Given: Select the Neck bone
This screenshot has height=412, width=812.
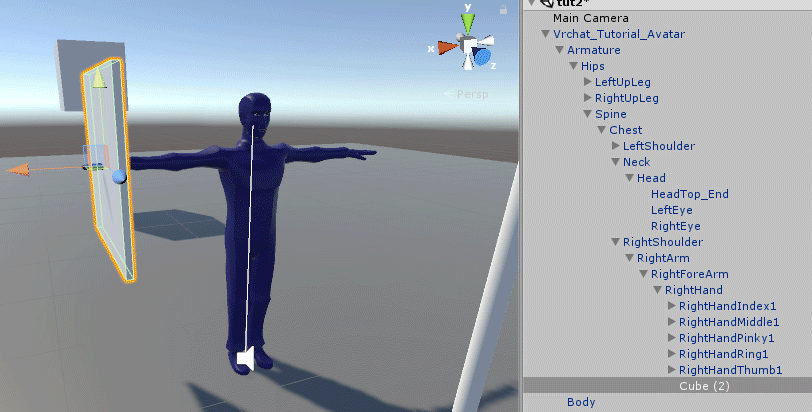Looking at the screenshot, I should [x=636, y=162].
